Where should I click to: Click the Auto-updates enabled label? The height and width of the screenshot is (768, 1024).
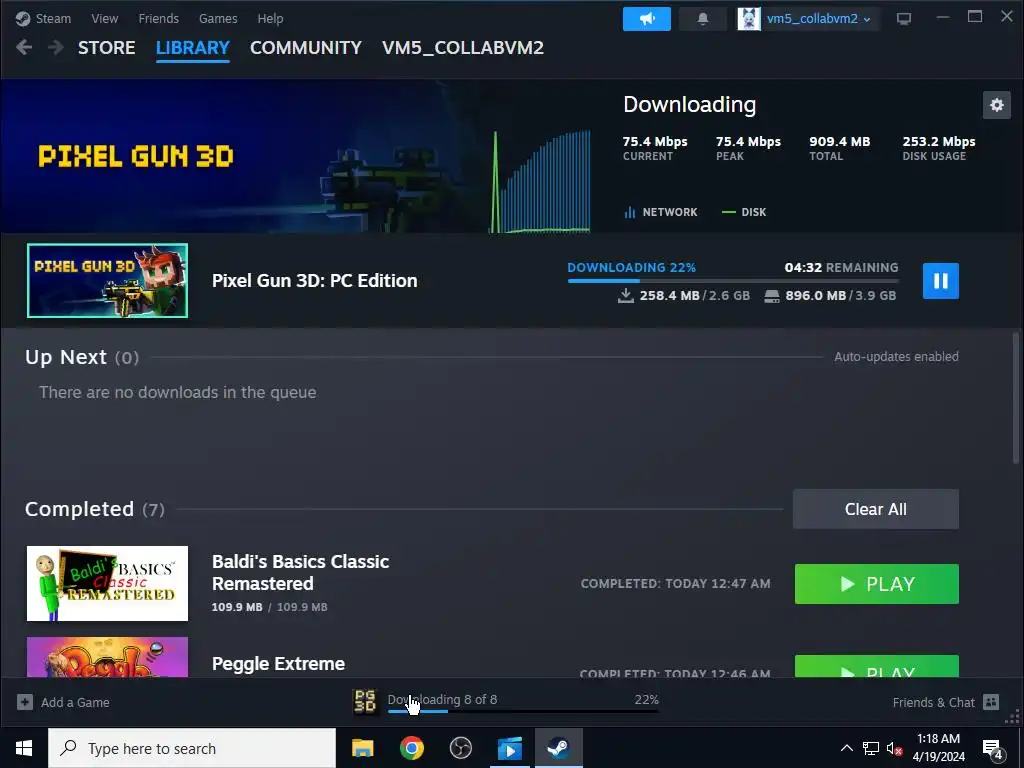(x=896, y=357)
